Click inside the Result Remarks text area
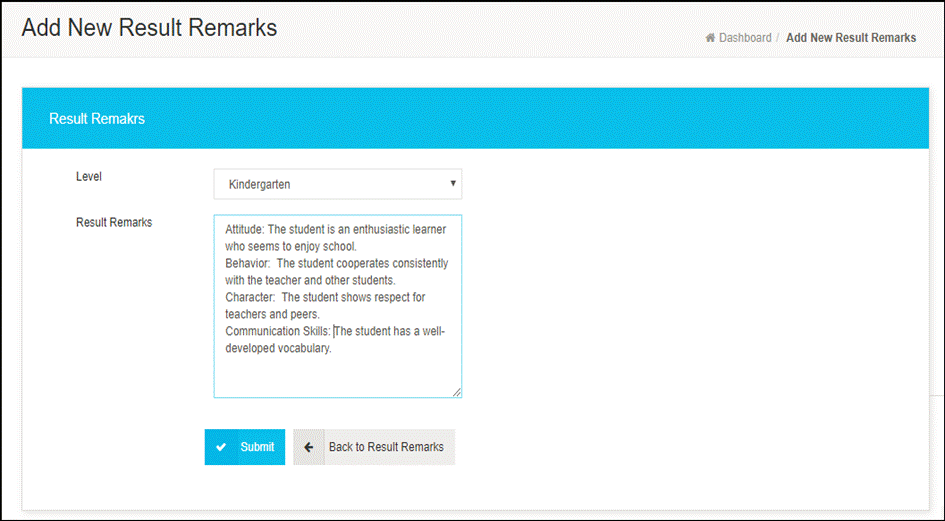 pos(338,306)
